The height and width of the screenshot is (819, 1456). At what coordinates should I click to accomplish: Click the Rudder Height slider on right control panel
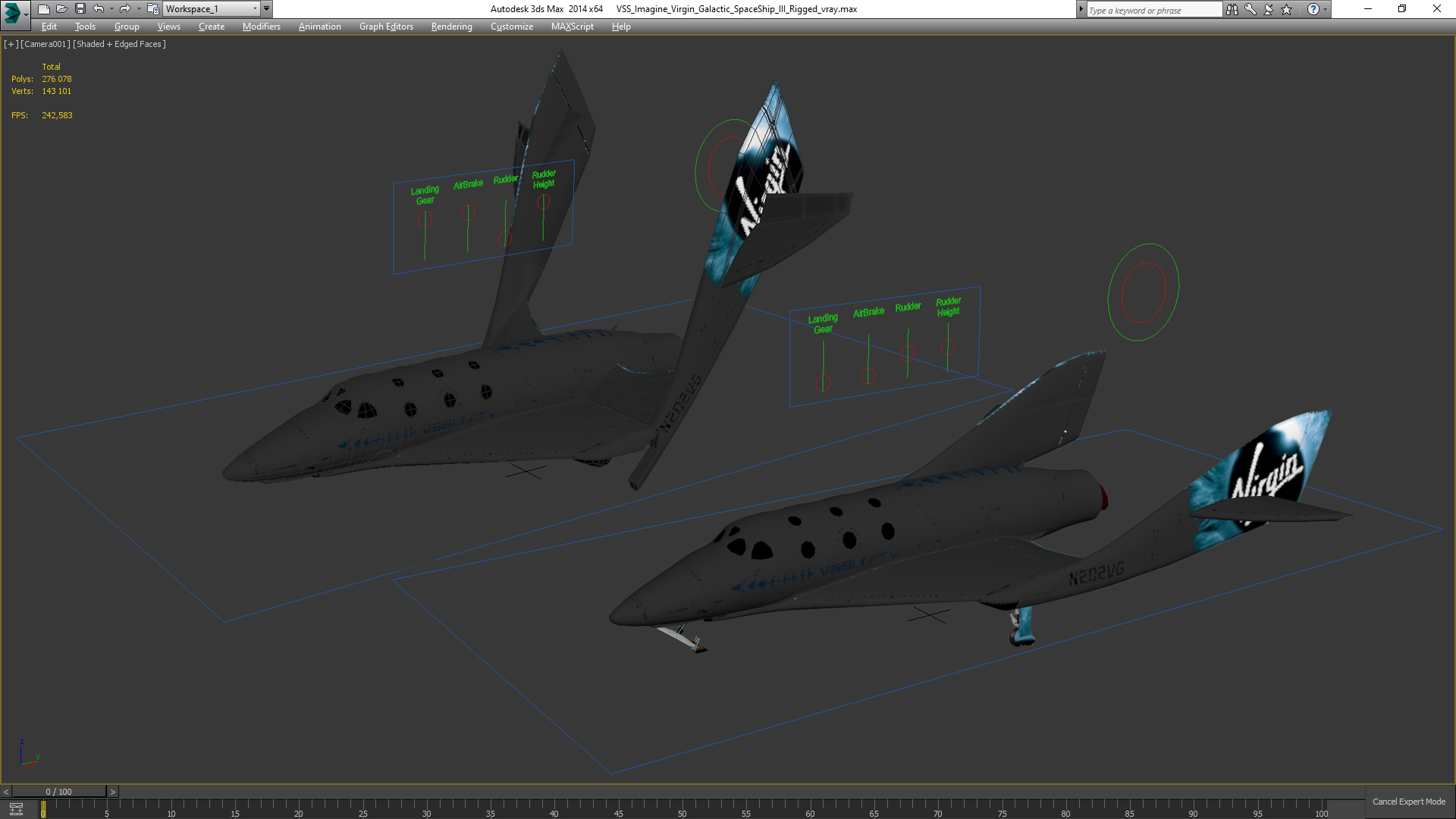948,347
